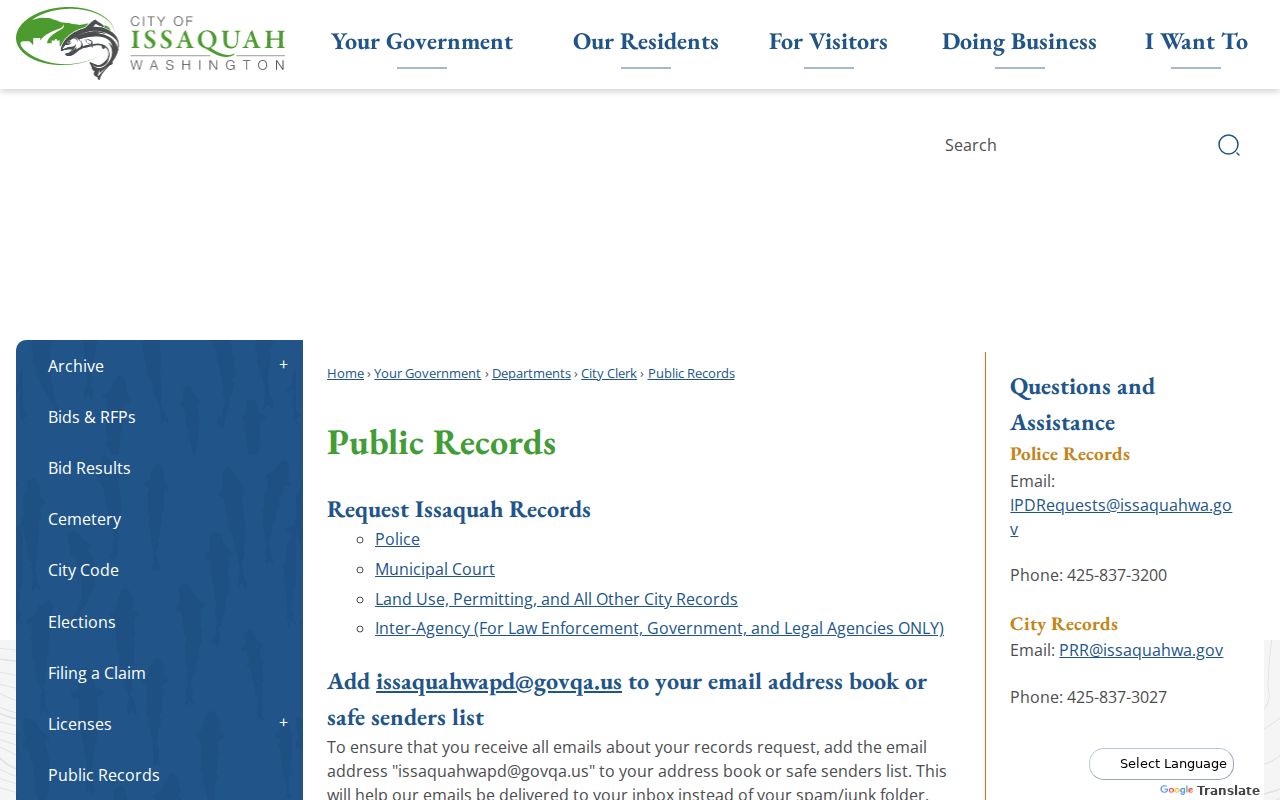Click the City Records subheading
This screenshot has width=1280, height=800.
tap(1064, 624)
